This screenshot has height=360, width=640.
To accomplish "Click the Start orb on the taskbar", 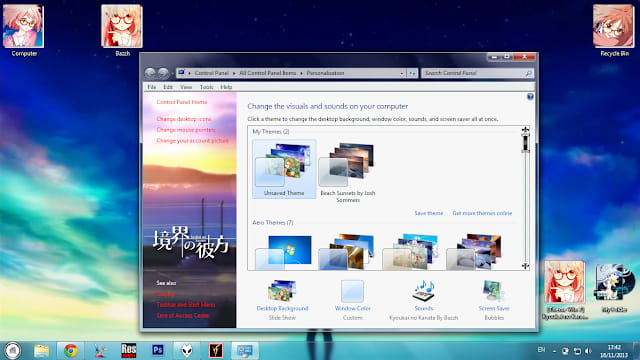I will [12, 350].
